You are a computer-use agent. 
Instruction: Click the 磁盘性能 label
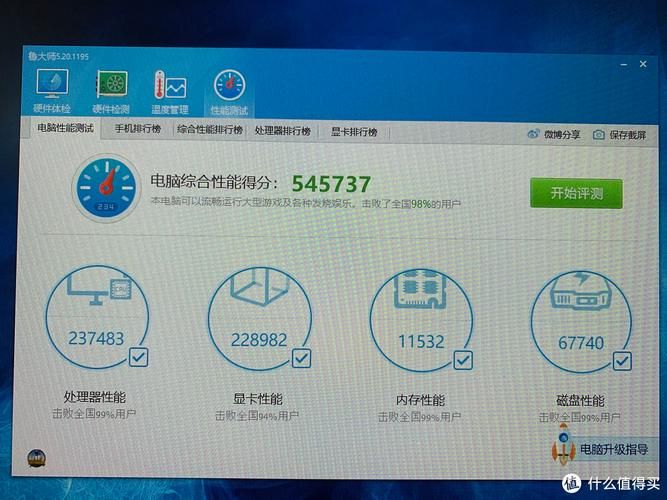tap(580, 401)
